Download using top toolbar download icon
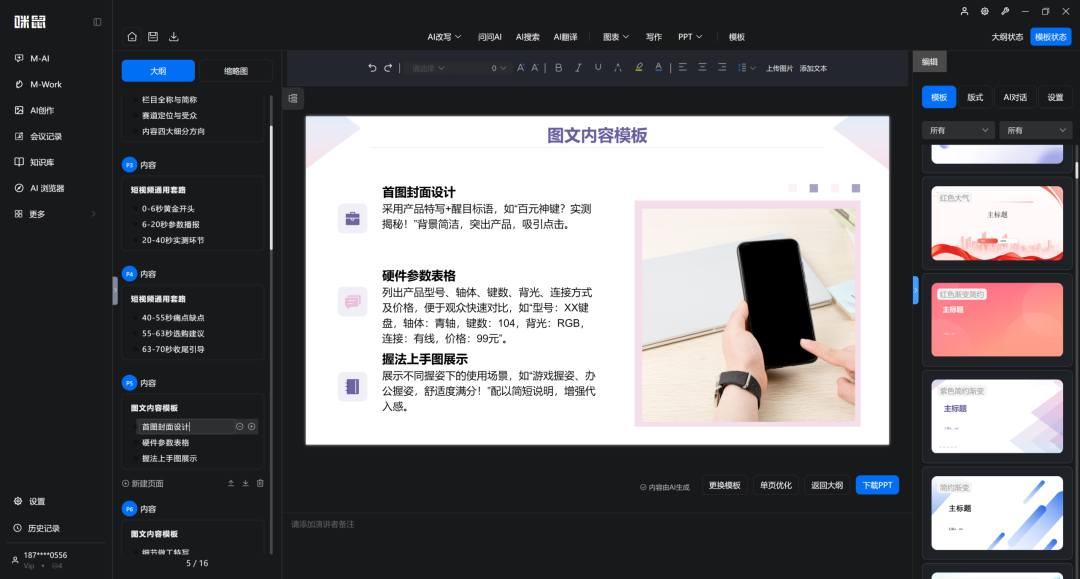The height and width of the screenshot is (579, 1080). pyautogui.click(x=174, y=36)
